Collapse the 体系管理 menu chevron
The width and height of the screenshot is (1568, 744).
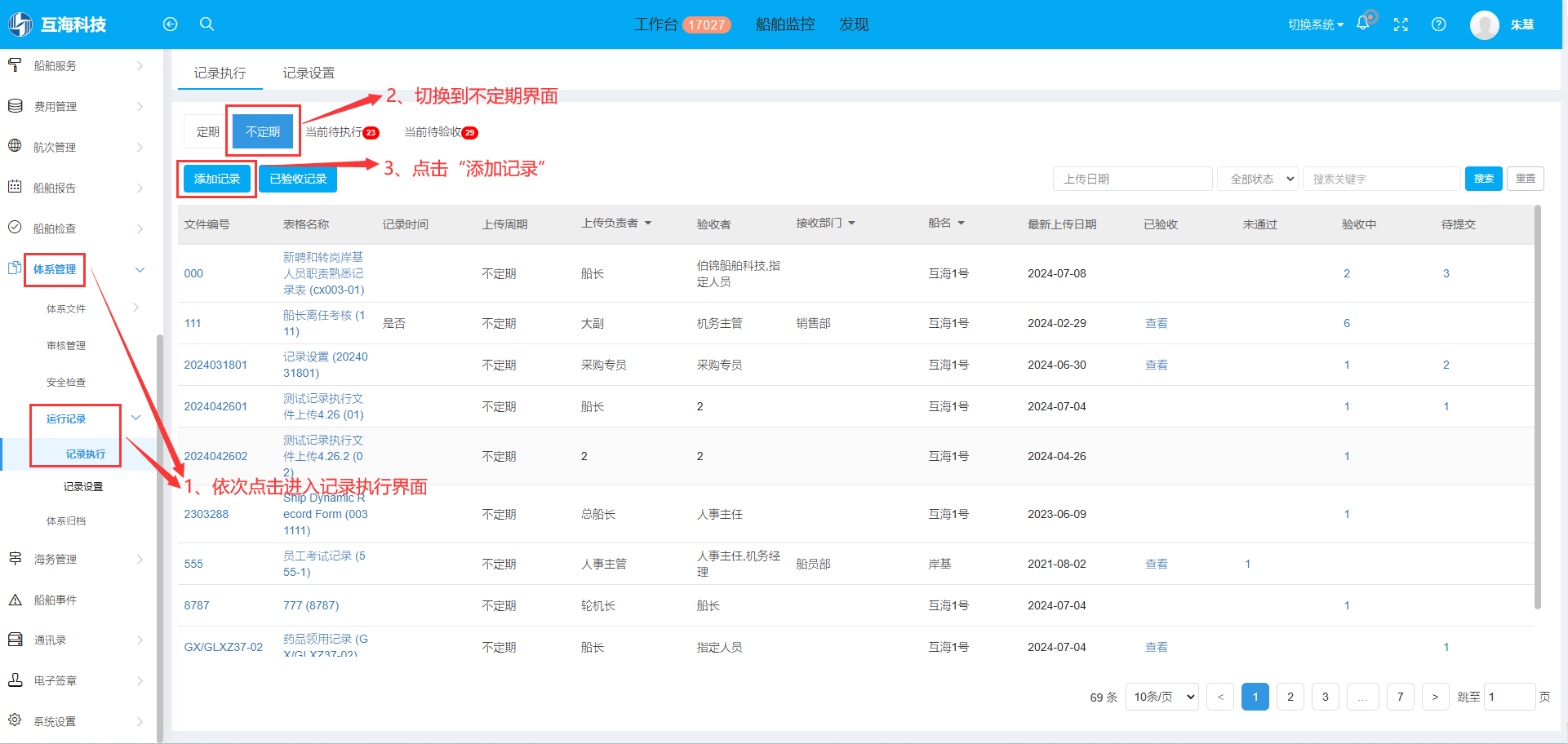[140, 269]
